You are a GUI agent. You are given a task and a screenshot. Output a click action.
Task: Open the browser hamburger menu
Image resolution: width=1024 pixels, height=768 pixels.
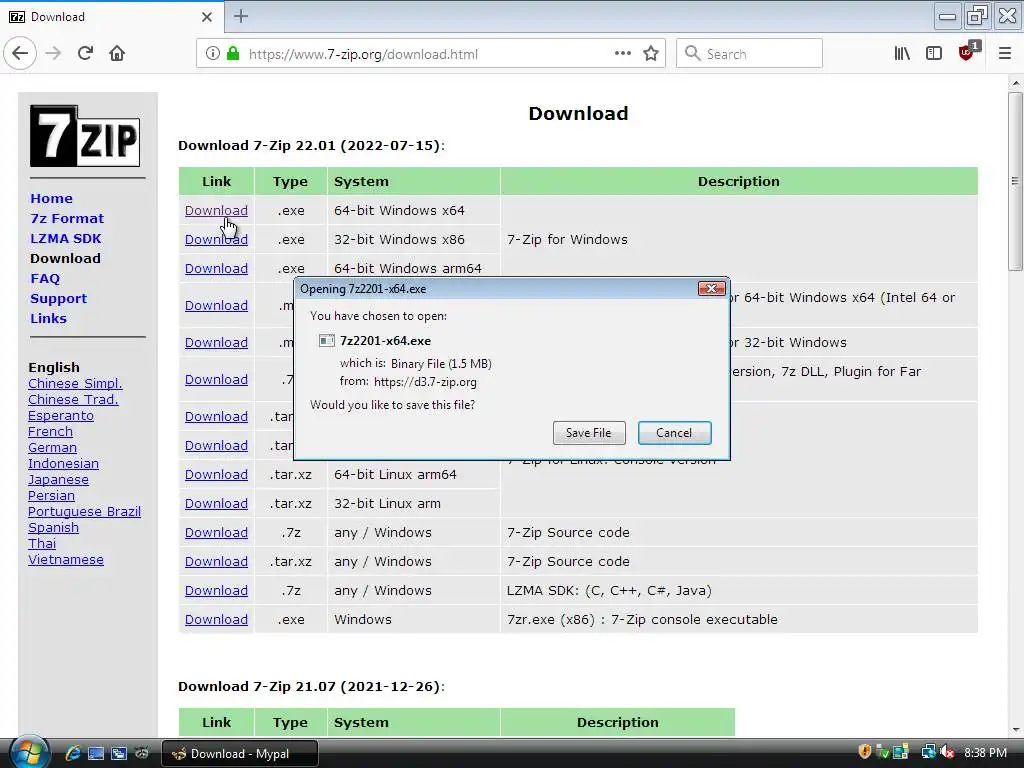point(1005,54)
